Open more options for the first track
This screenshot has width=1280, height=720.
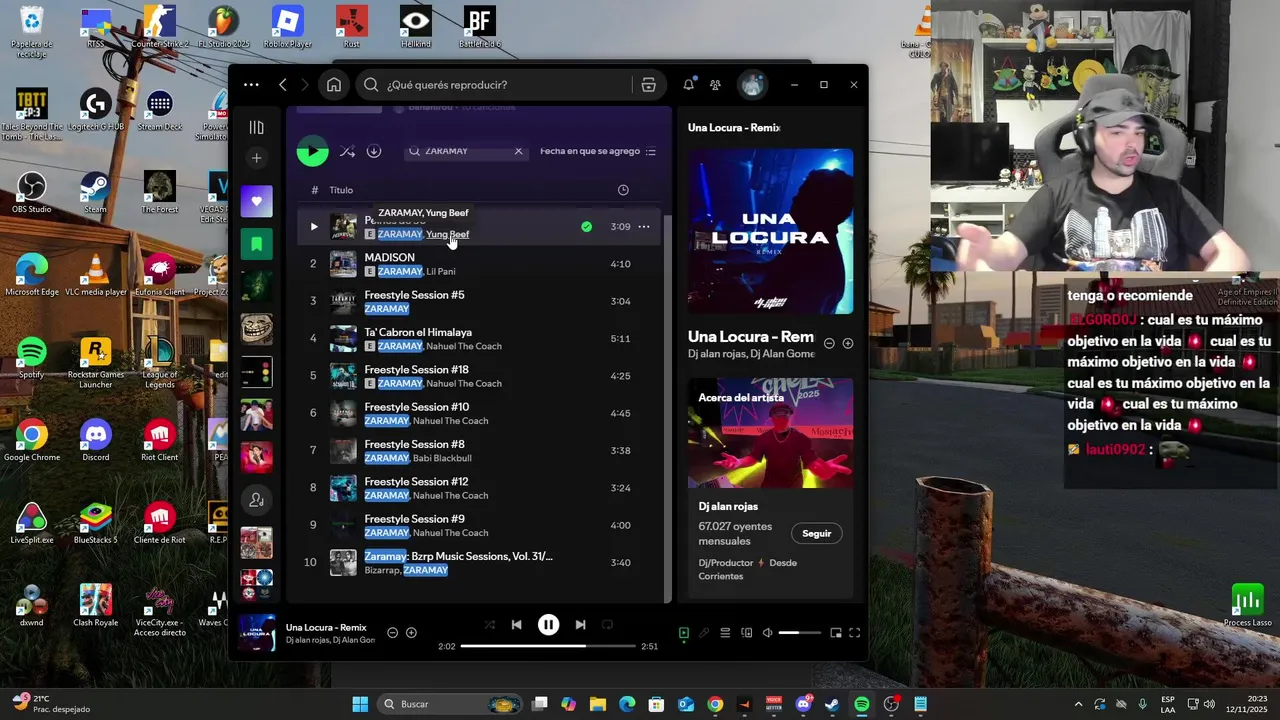[x=644, y=227]
